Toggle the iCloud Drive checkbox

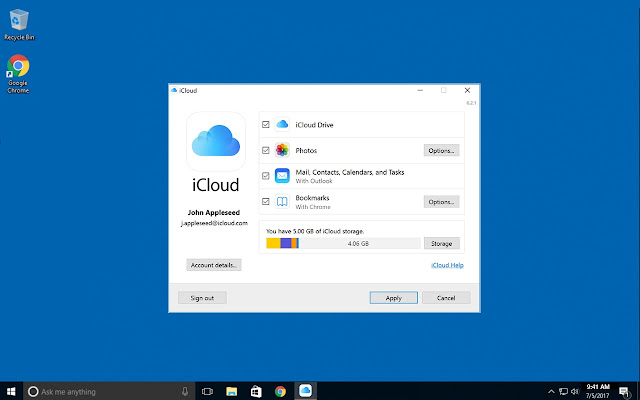tap(266, 124)
